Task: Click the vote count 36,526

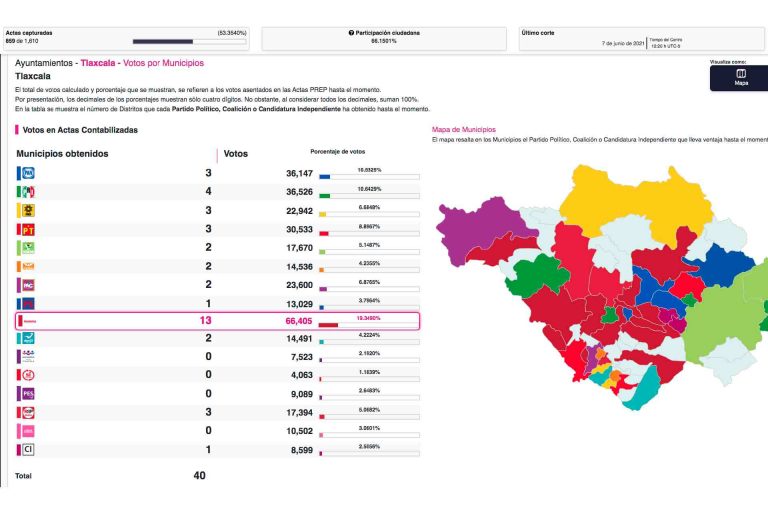Action: coord(299,192)
